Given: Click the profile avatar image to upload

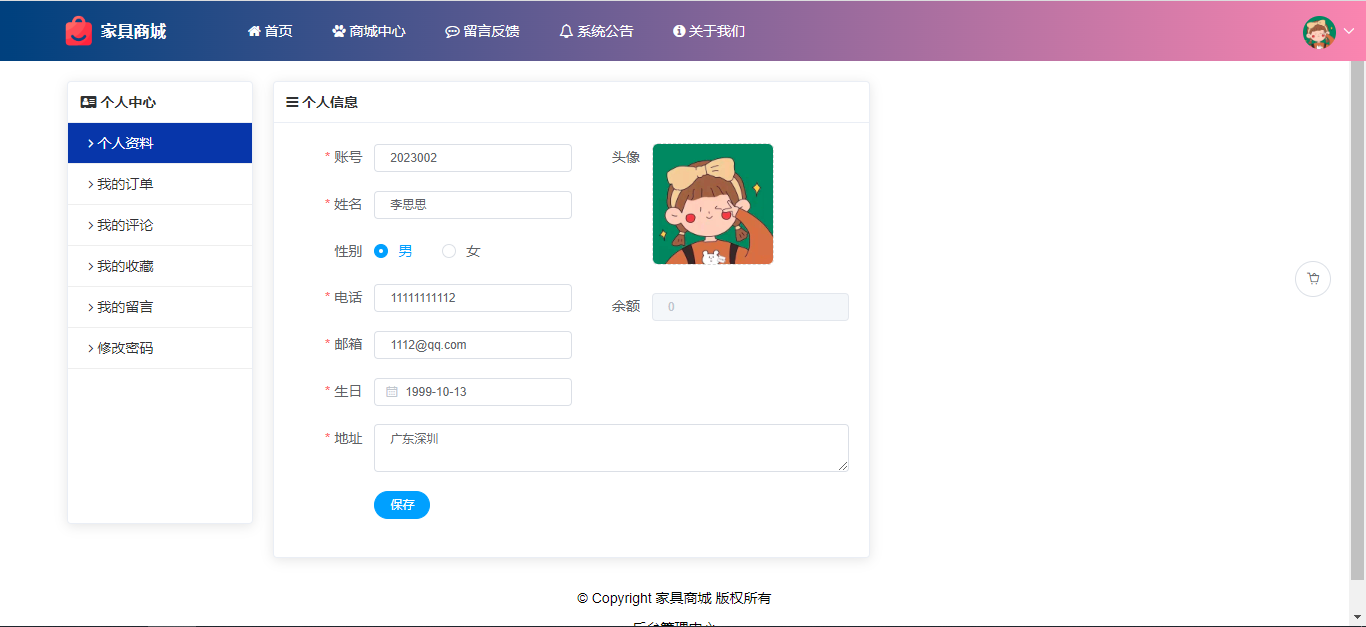Looking at the screenshot, I should [x=713, y=204].
